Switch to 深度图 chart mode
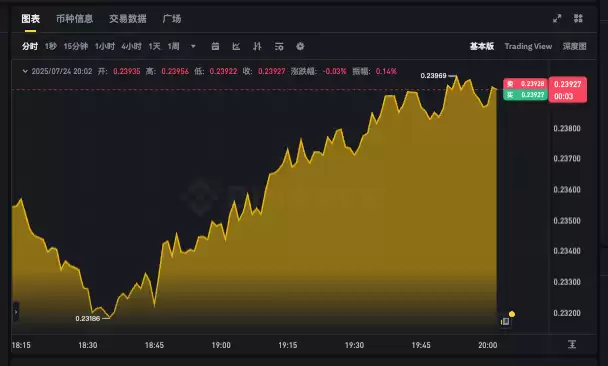 coord(575,47)
